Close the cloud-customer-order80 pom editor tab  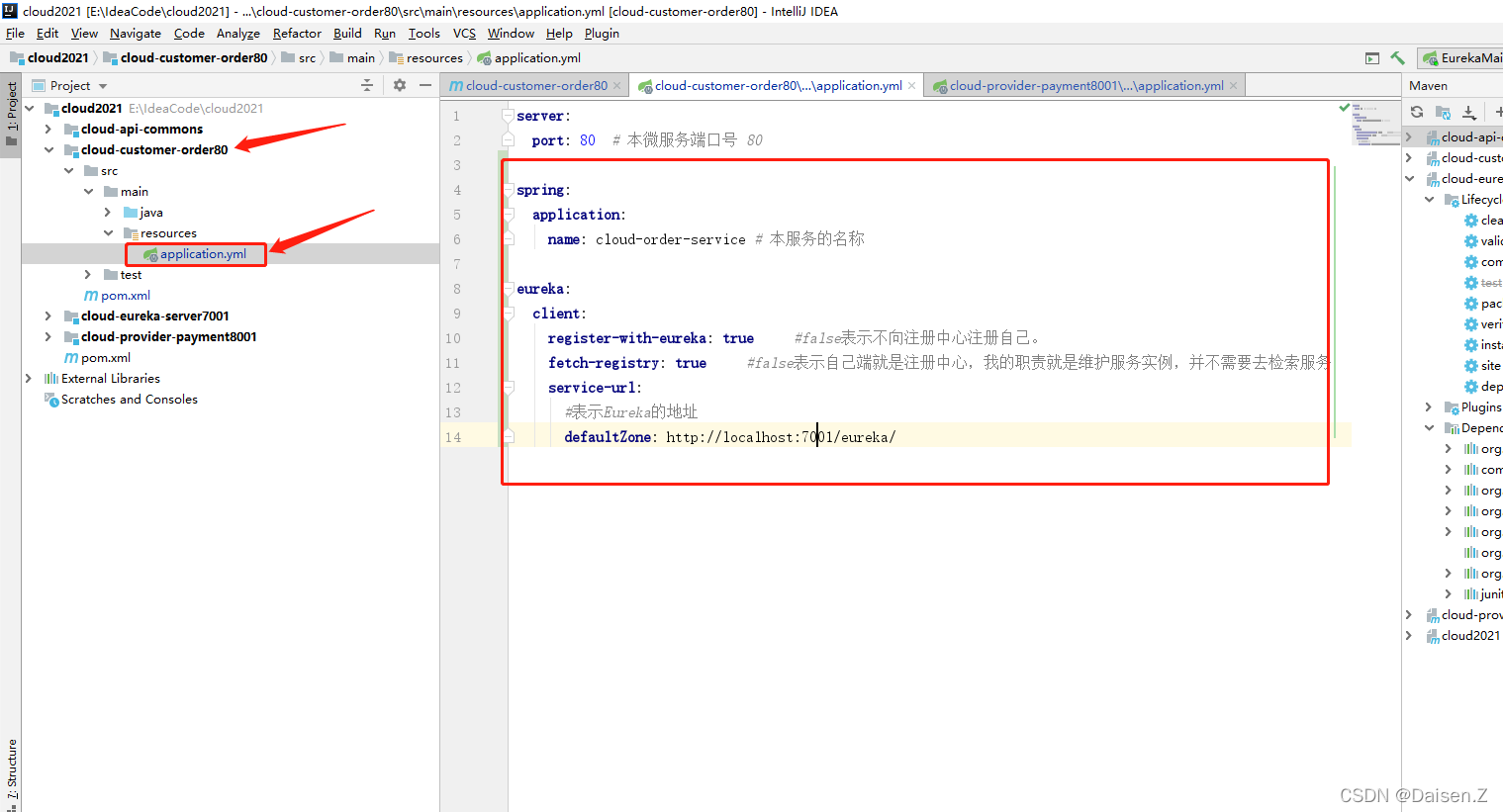pyautogui.click(x=616, y=86)
